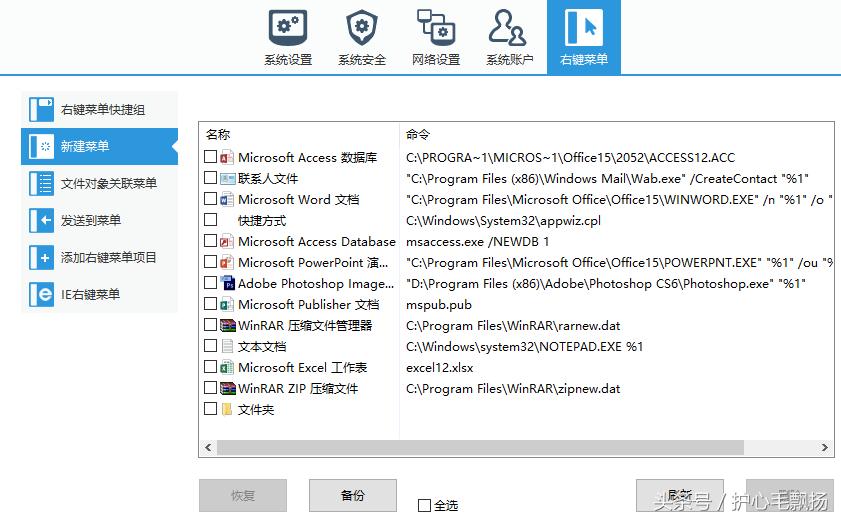The width and height of the screenshot is (841, 519).
Task: Open IE右键菜单 sidebar item
Action: tap(99, 294)
